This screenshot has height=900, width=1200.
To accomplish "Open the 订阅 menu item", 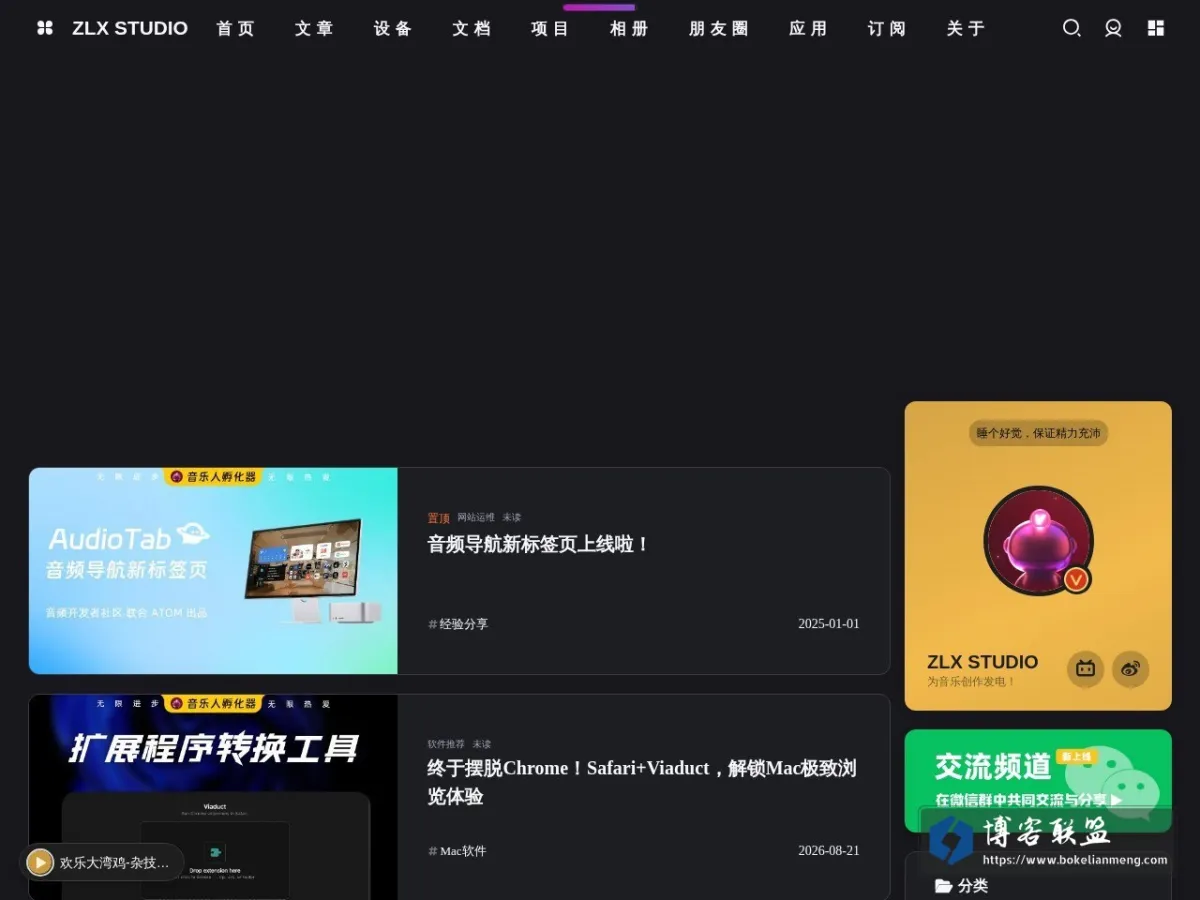I will coord(887,28).
